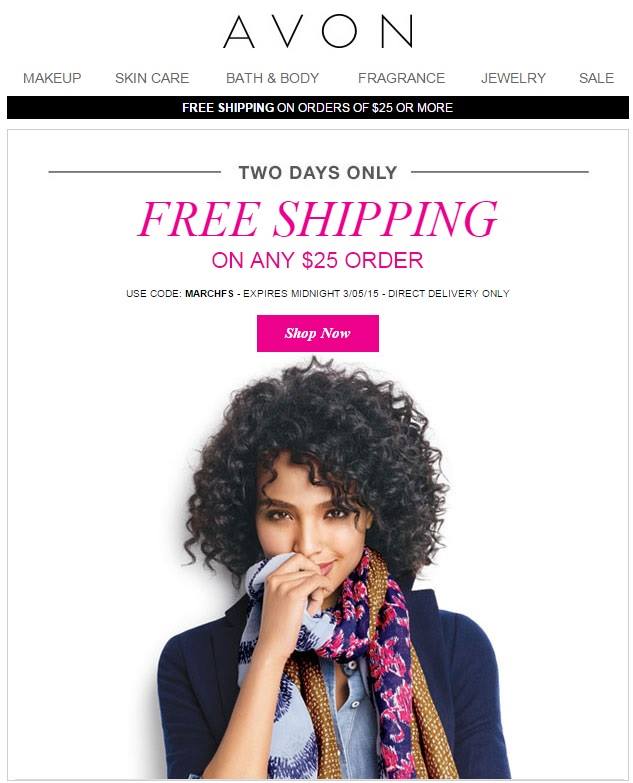633x783 pixels.
Task: Open the MAKEUP category
Action: coord(52,78)
